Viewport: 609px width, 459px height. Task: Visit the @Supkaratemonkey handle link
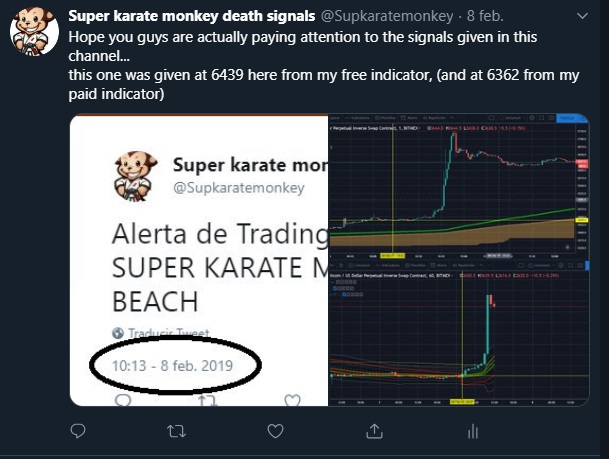pos(387,16)
